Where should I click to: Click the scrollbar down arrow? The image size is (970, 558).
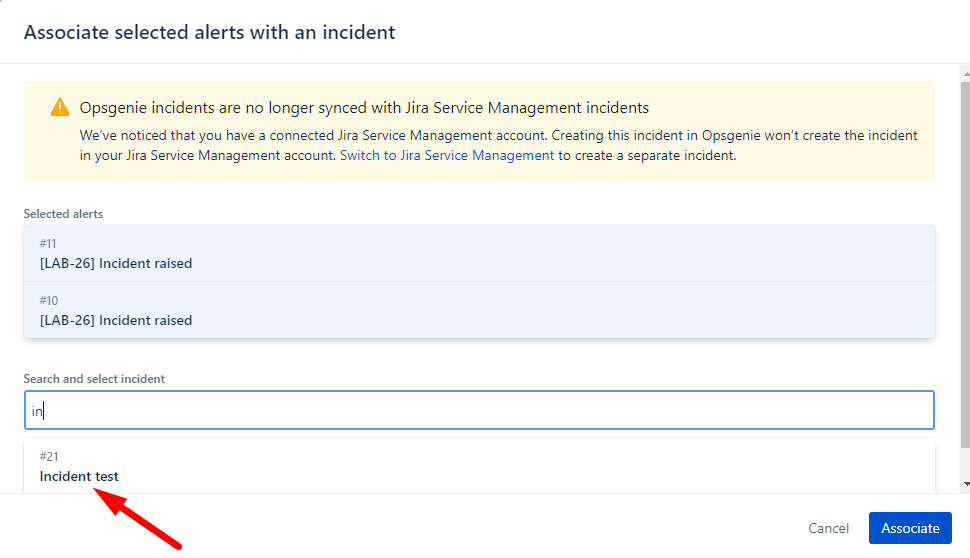coord(965,484)
